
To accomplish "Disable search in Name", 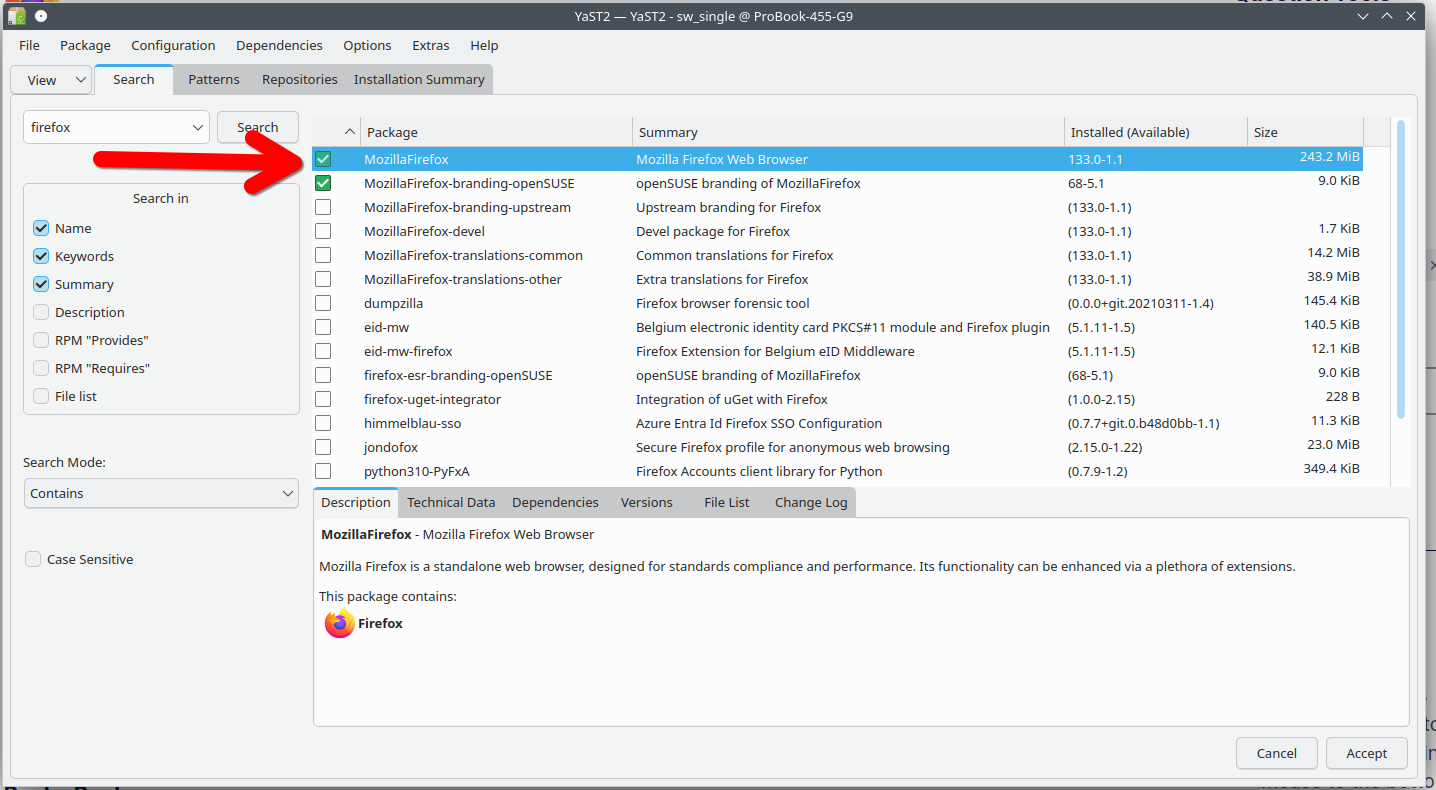I will click(41, 228).
